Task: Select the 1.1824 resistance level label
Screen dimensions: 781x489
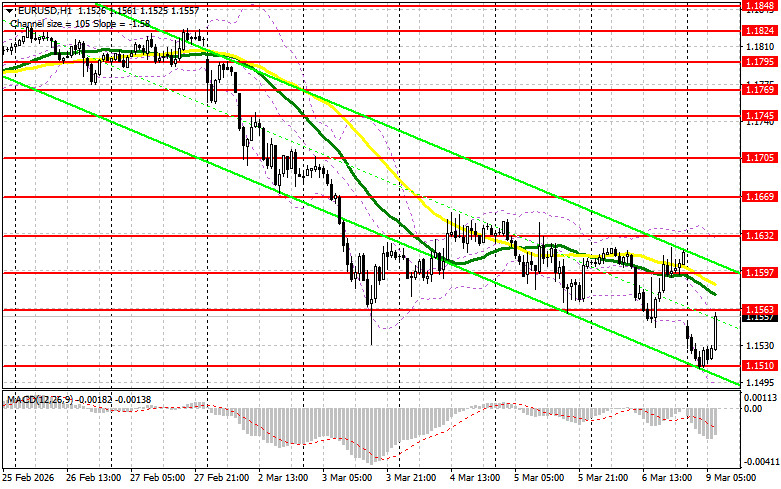Action: click(757, 31)
